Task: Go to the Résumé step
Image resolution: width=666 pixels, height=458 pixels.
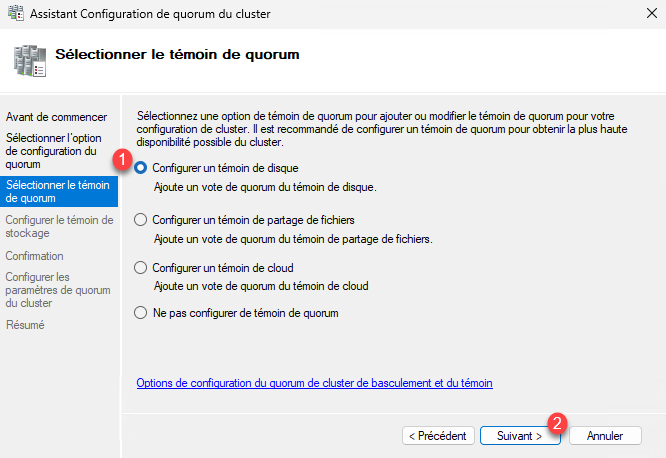Action: (x=25, y=325)
